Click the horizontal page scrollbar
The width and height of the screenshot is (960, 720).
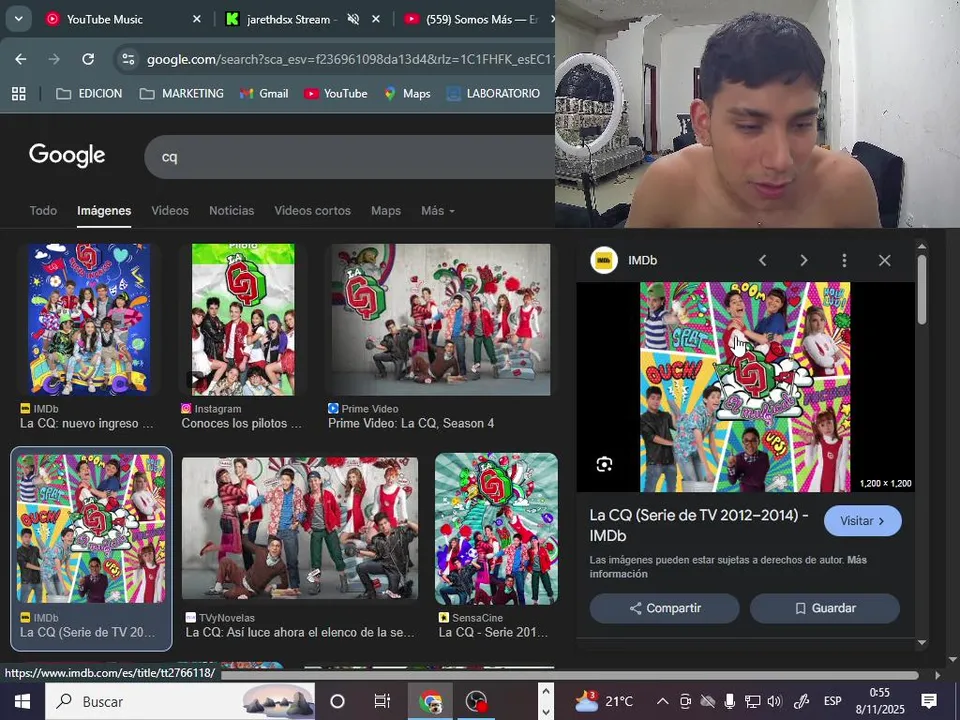(x=569, y=675)
